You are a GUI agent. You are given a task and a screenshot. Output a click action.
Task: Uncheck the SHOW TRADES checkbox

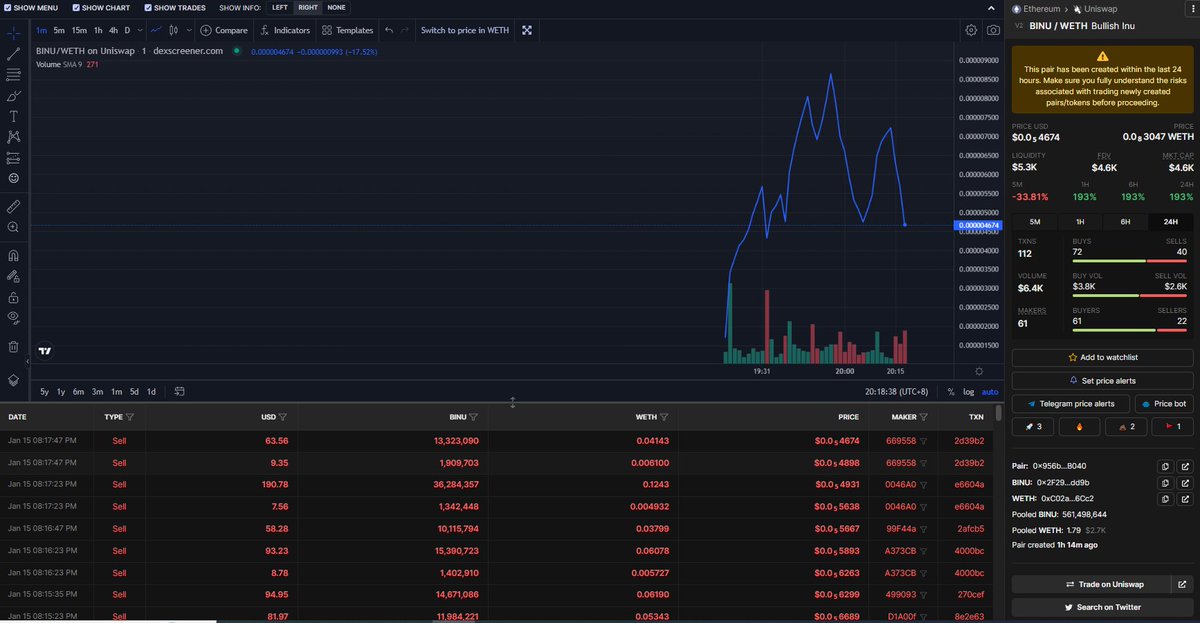coord(148,8)
